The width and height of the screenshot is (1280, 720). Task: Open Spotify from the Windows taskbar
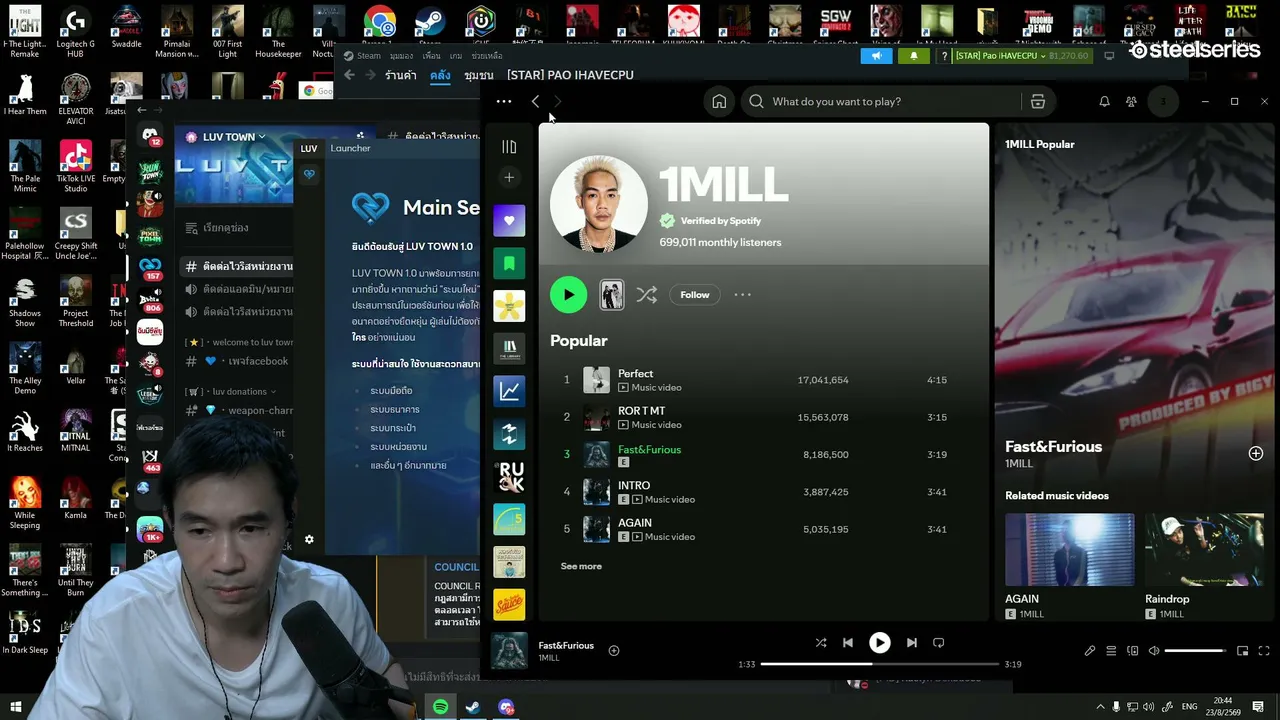(x=440, y=707)
